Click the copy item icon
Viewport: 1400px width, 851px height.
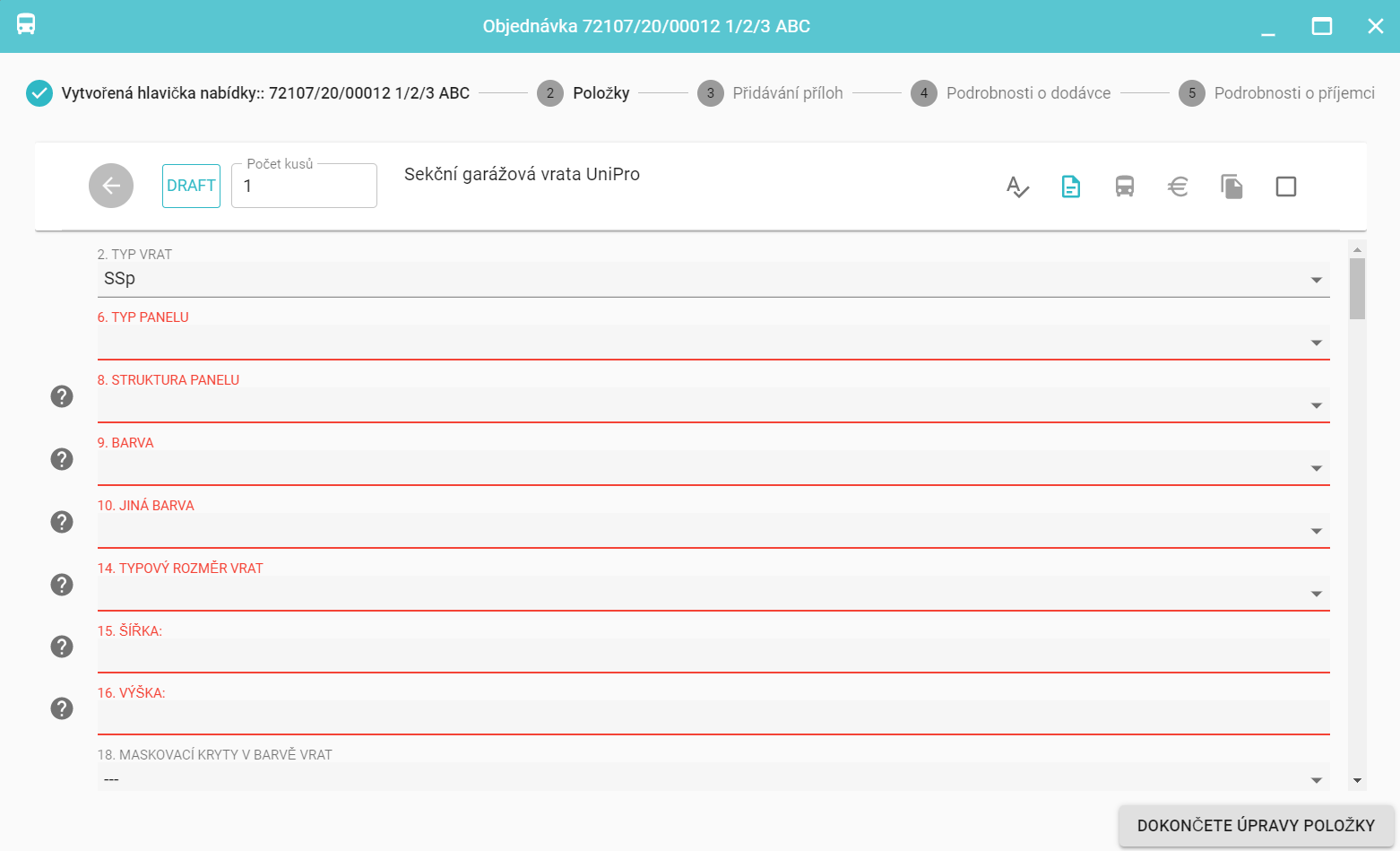[x=1232, y=187]
